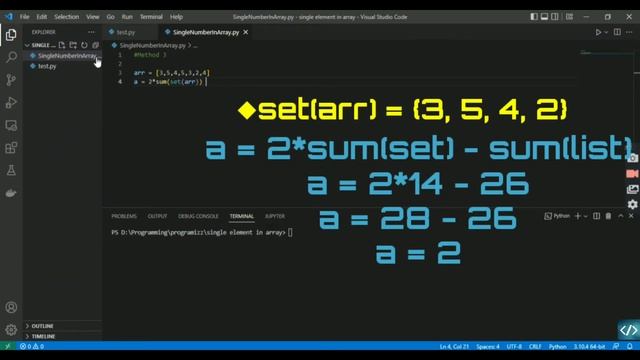Viewport: 640px width, 360px height.
Task: Create a new folder in the Explorer
Action: tap(73, 45)
